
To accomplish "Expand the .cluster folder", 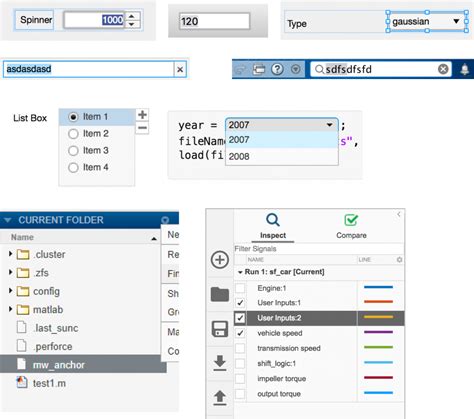I will [x=10, y=254].
